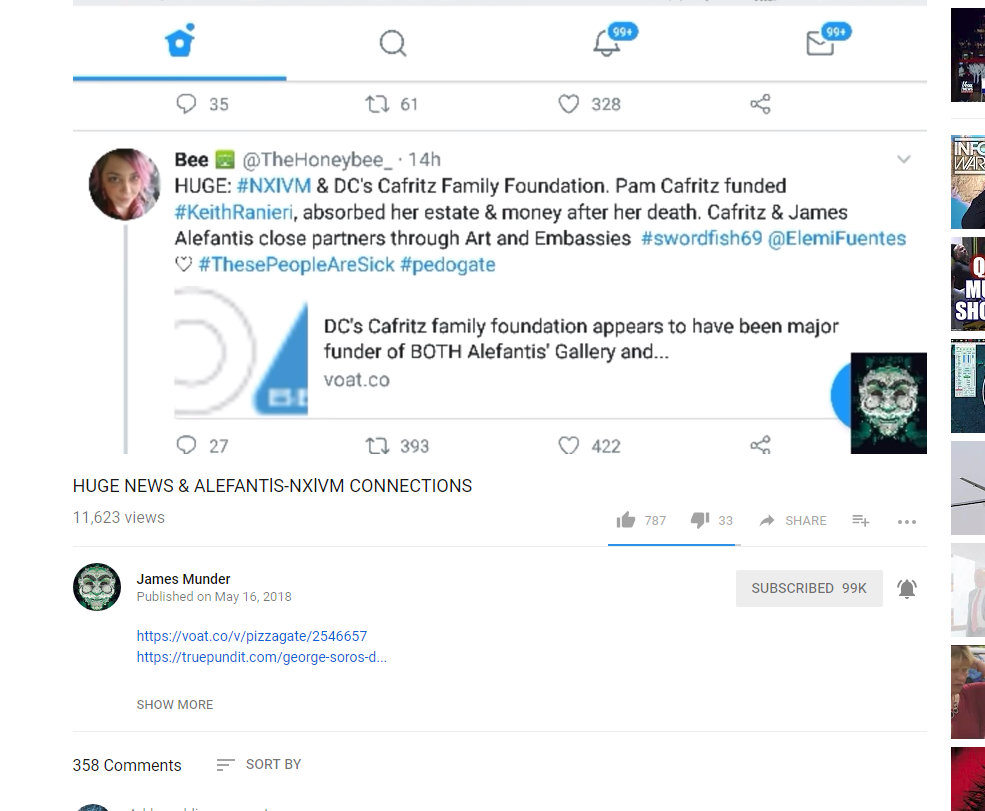
Task: Click the tweet's dropdown chevron arrow
Action: pos(904,160)
